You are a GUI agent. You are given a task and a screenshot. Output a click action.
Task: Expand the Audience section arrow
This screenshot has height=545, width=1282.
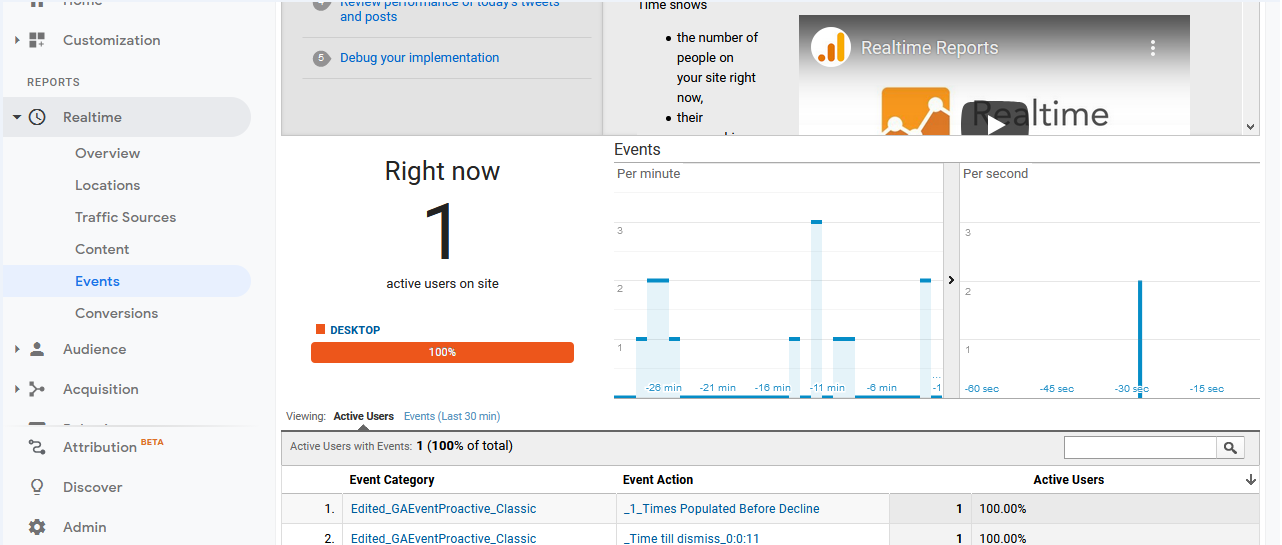17,349
